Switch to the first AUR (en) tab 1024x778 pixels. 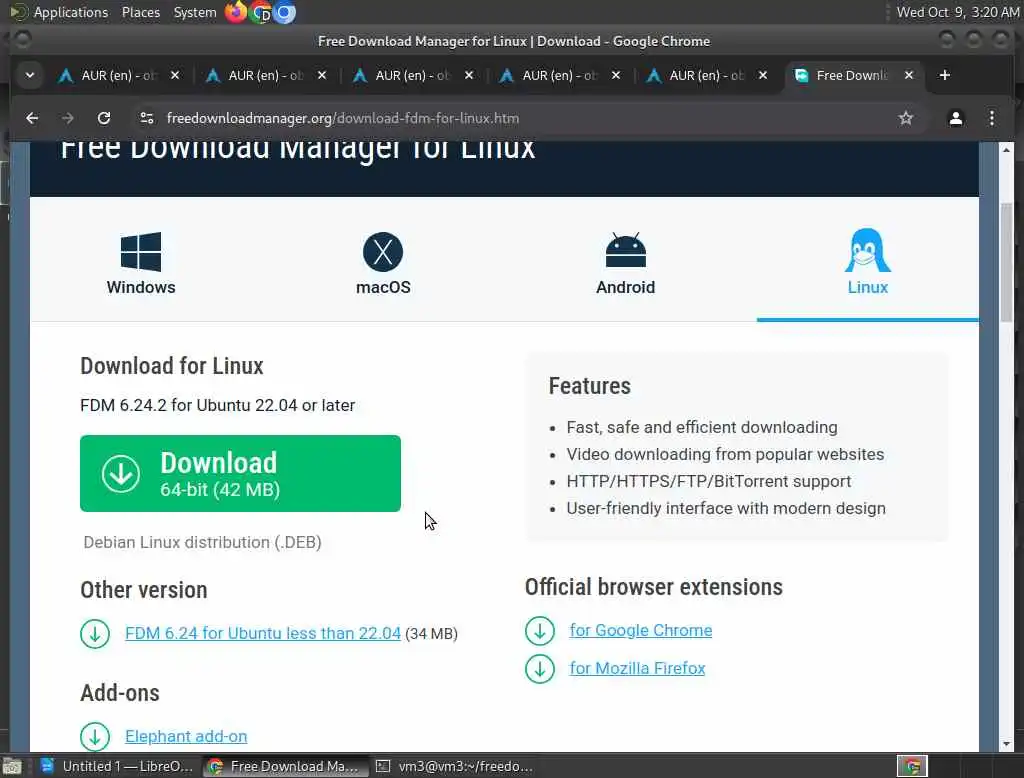coord(119,75)
